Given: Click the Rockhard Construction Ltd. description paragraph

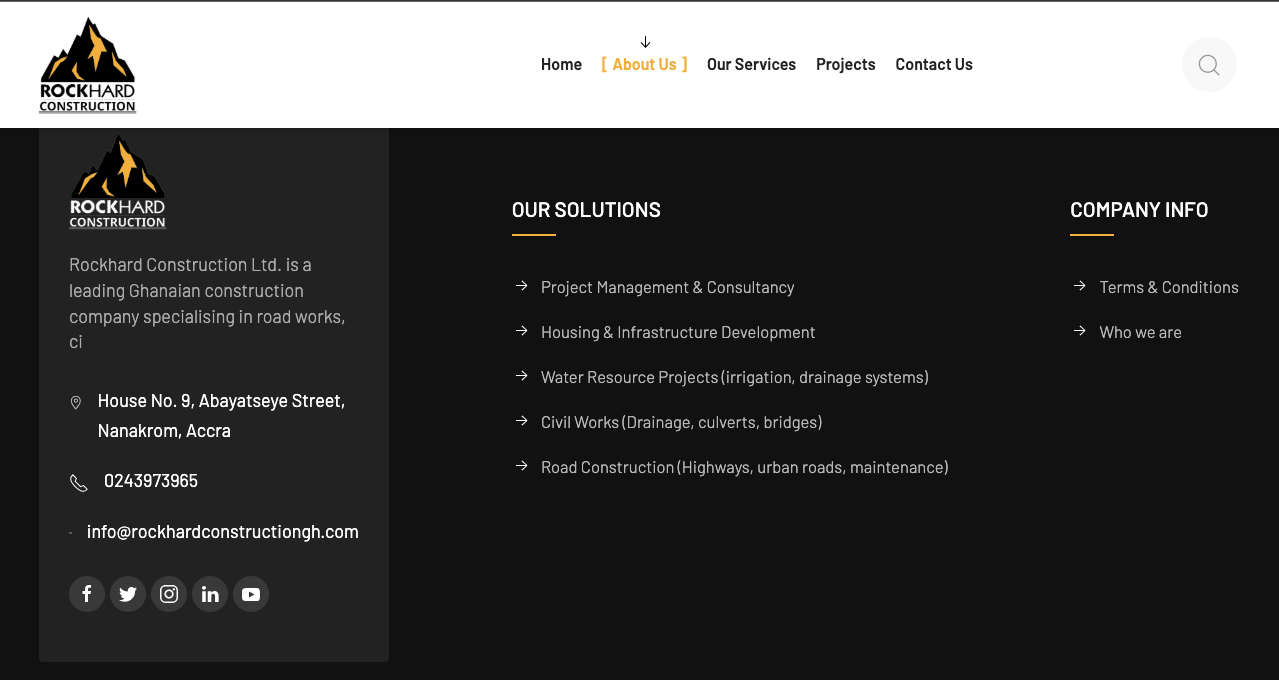Looking at the screenshot, I should click(x=207, y=303).
